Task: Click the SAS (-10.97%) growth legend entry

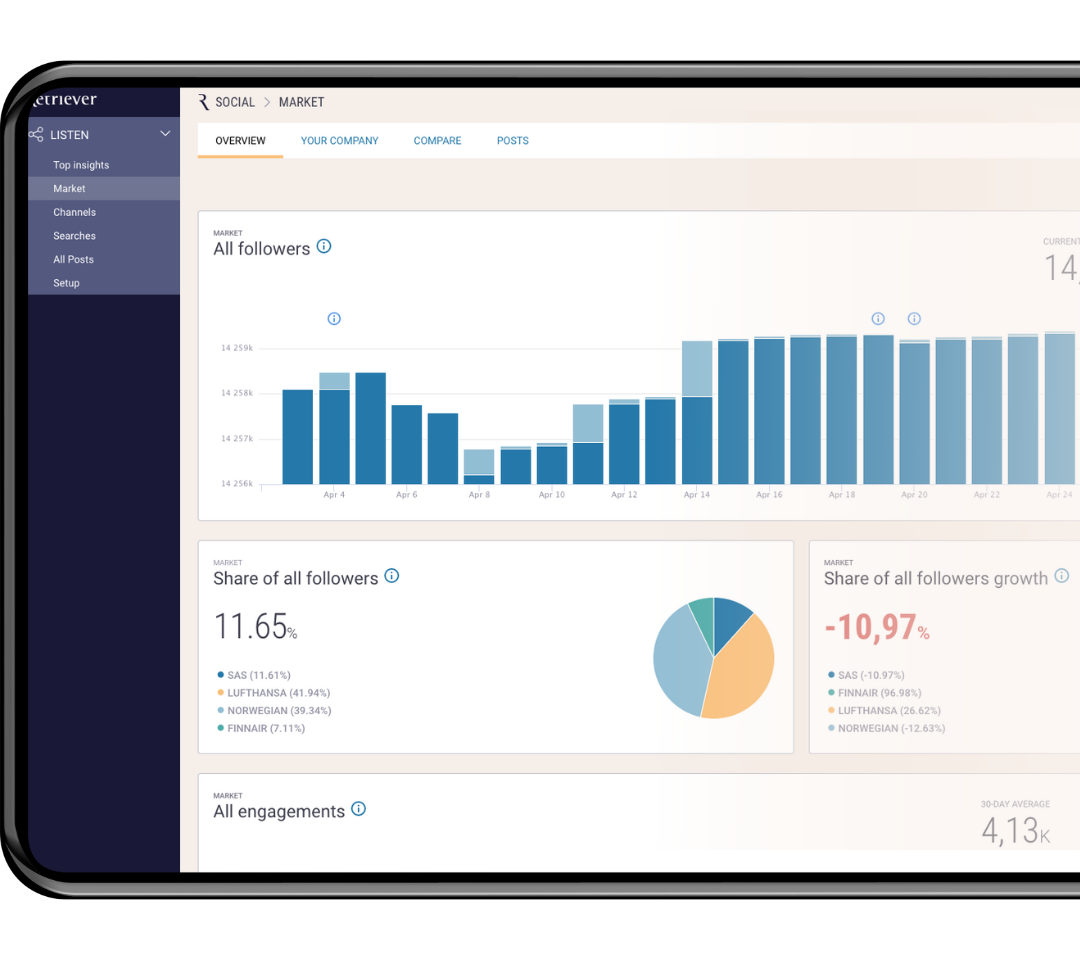Action: pyautogui.click(x=866, y=675)
